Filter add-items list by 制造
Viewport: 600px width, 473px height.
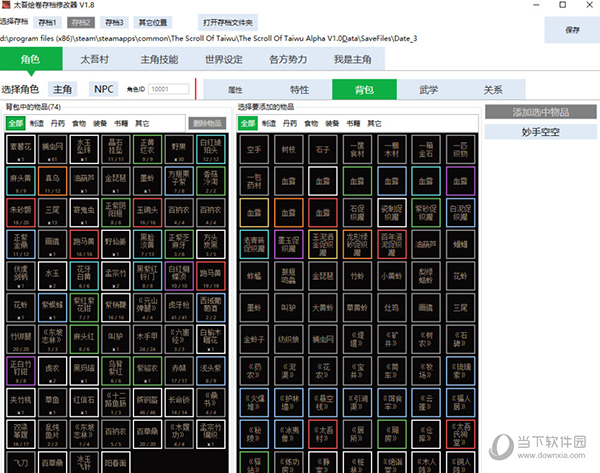pyautogui.click(x=269, y=123)
